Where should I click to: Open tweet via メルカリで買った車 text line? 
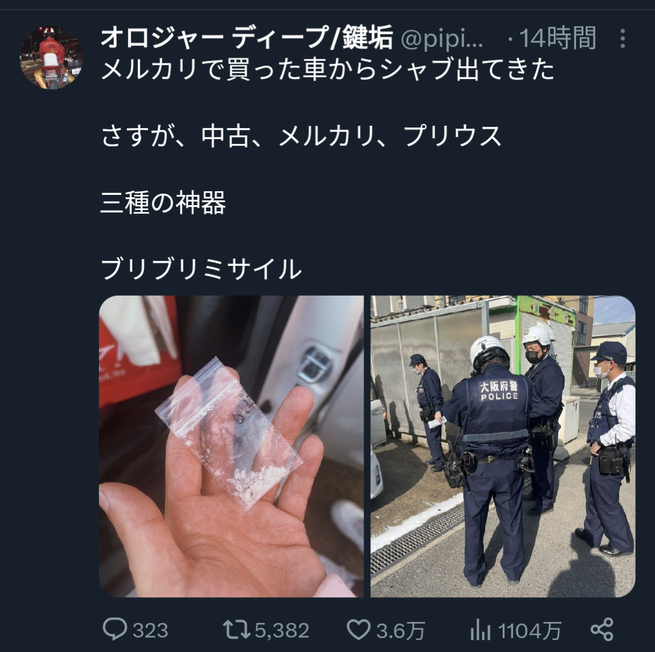(x=328, y=69)
